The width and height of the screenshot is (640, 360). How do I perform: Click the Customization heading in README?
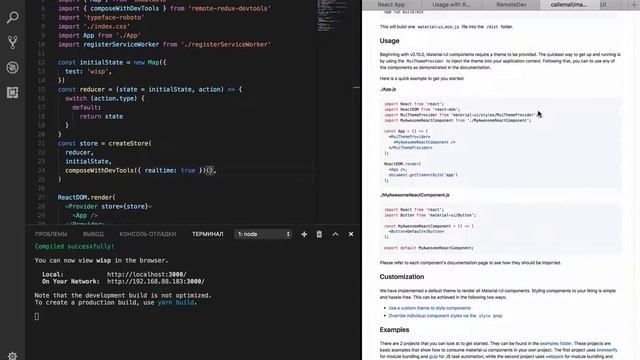point(402,277)
